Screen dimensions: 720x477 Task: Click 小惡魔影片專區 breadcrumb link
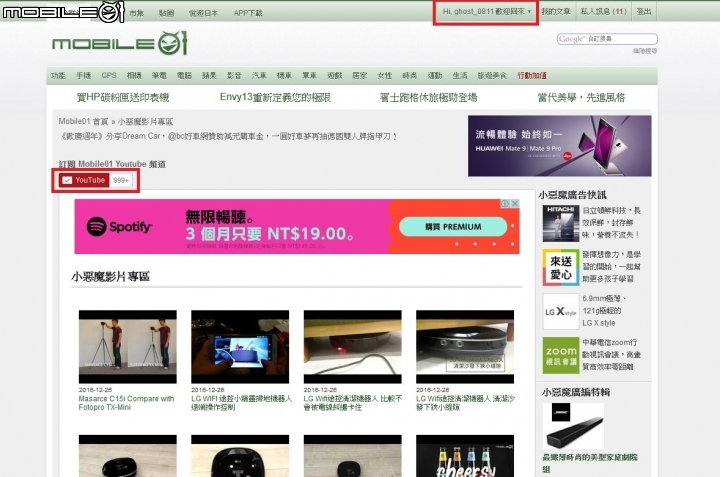pyautogui.click(x=146, y=122)
